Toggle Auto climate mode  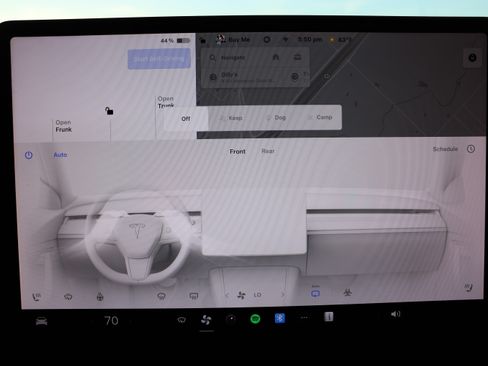[60, 155]
